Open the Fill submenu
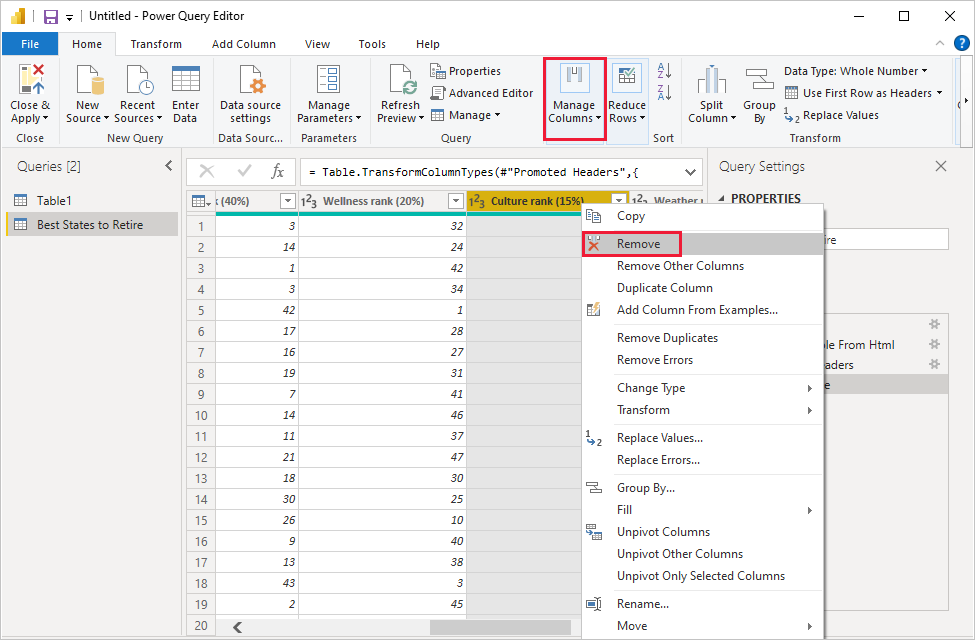This screenshot has height=640, width=975. (x=703, y=510)
